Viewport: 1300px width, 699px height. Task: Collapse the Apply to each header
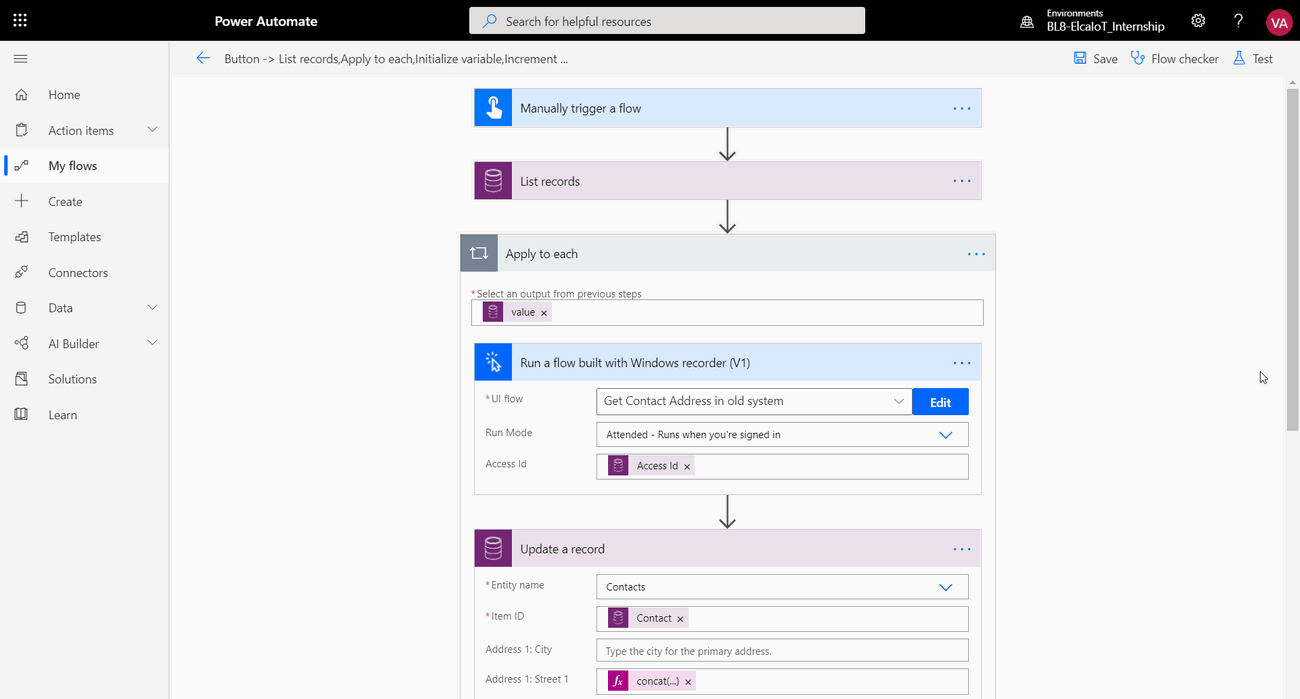pyautogui.click(x=727, y=254)
